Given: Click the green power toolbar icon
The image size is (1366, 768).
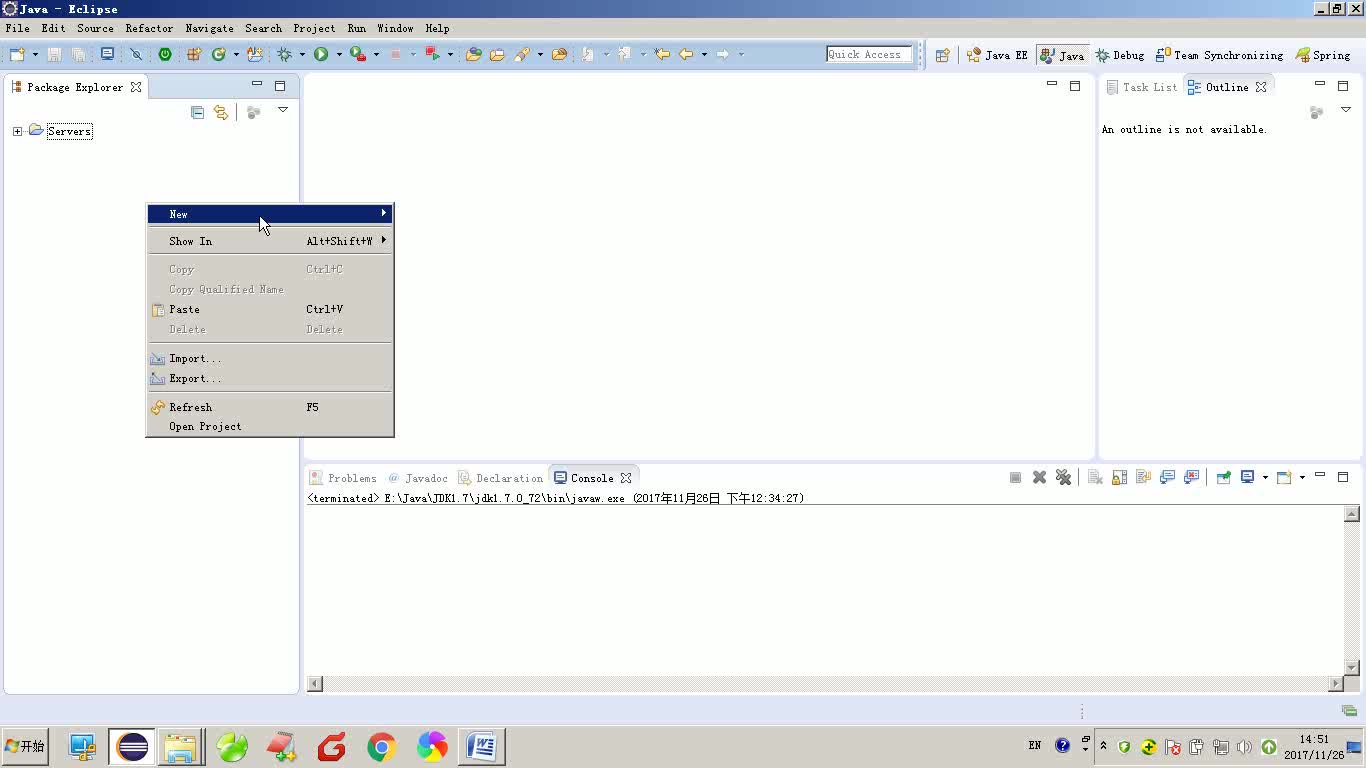Looking at the screenshot, I should [x=165, y=54].
